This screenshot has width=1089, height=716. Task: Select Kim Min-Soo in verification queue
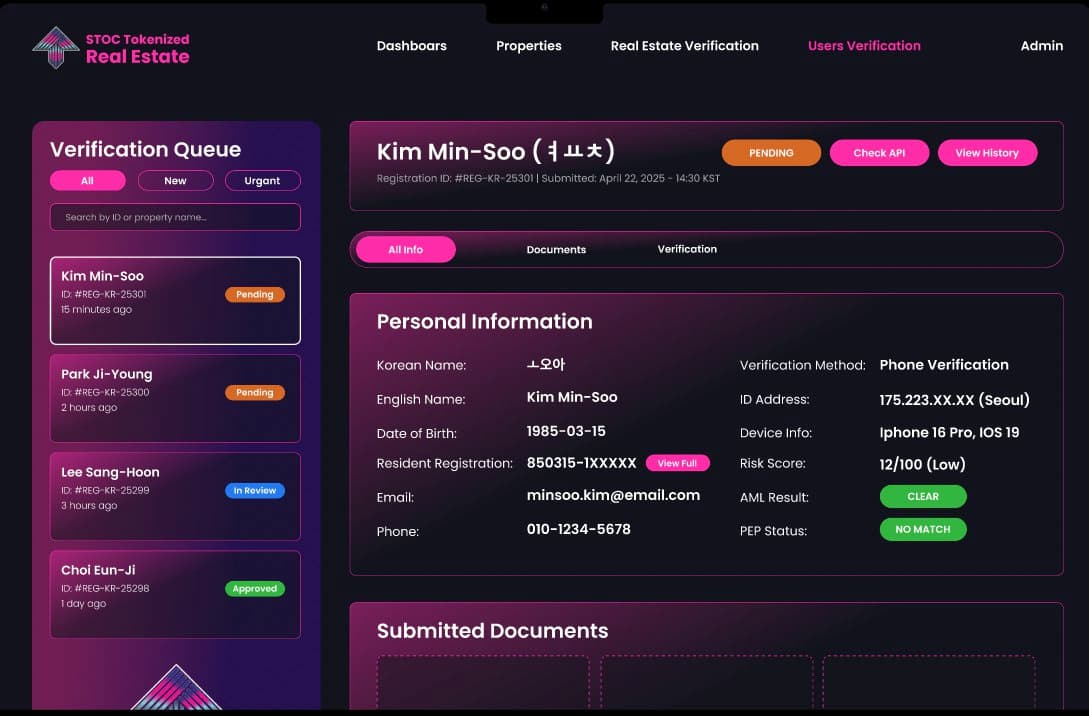pyautogui.click(x=175, y=300)
